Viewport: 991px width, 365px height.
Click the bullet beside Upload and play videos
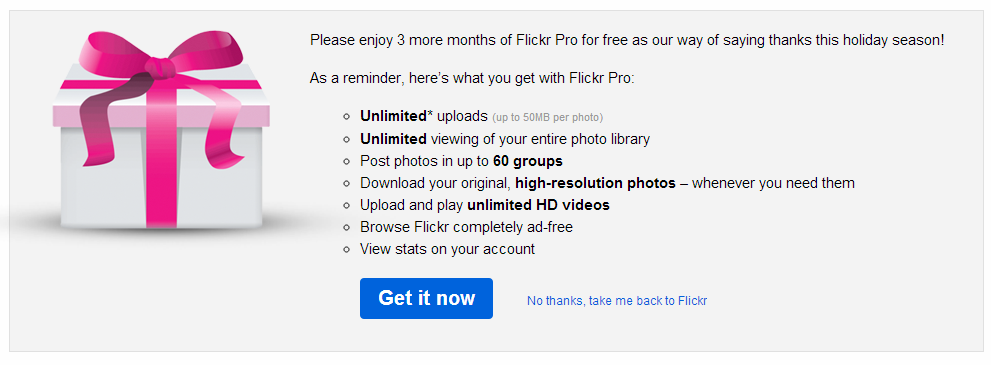coord(346,205)
